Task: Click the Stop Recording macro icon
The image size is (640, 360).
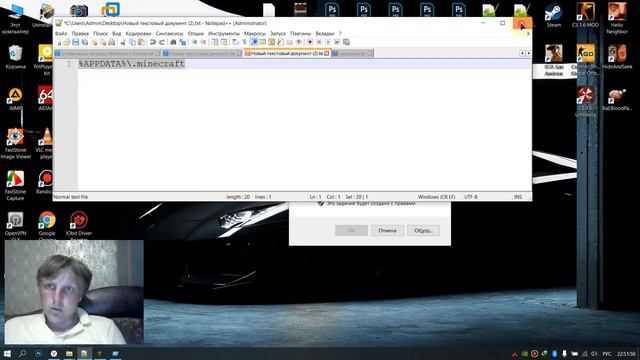Action: pos(319,42)
